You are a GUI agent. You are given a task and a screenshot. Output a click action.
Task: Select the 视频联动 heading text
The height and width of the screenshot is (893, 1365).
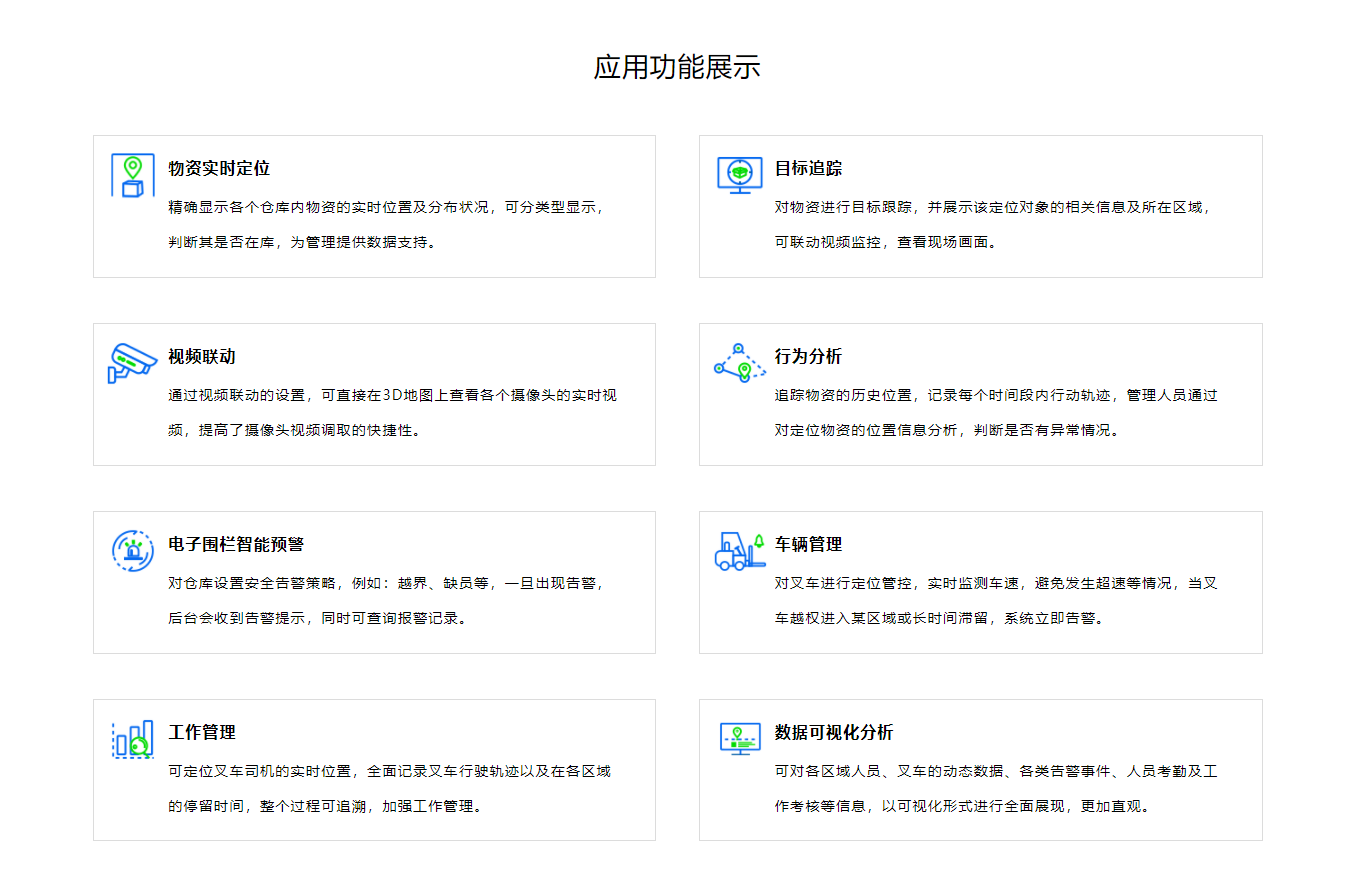click(x=202, y=357)
